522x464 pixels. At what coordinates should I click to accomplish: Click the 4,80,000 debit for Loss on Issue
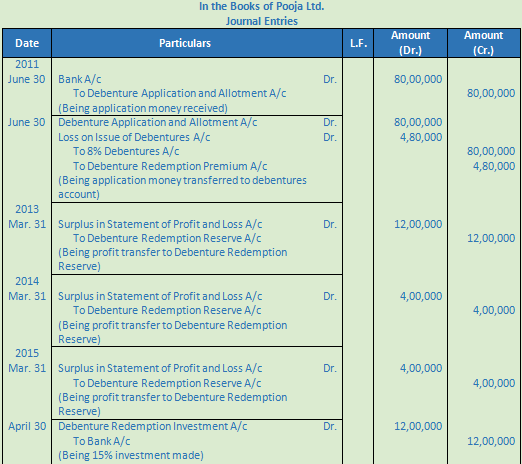coord(421,137)
